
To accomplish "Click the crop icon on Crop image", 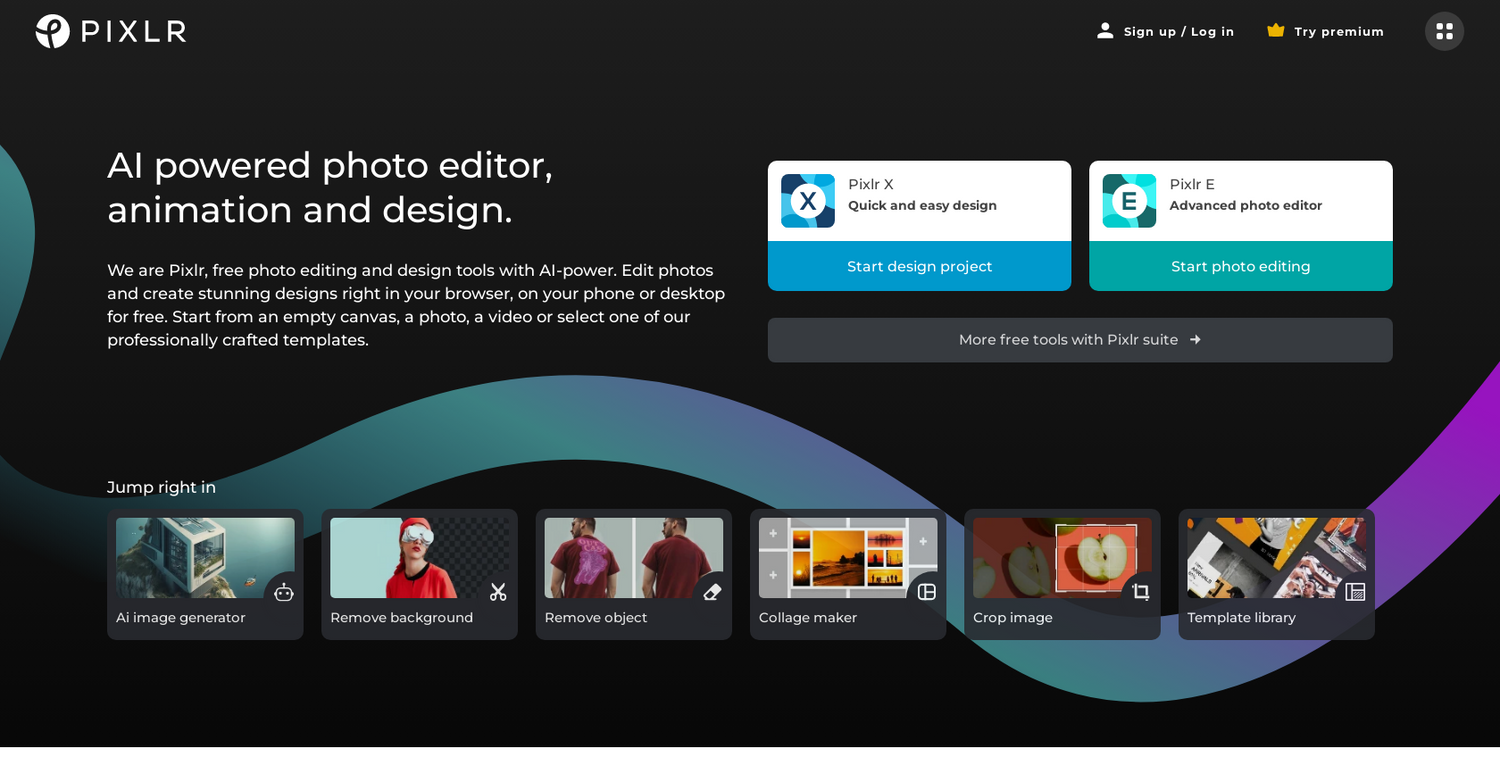I will 1141,592.
